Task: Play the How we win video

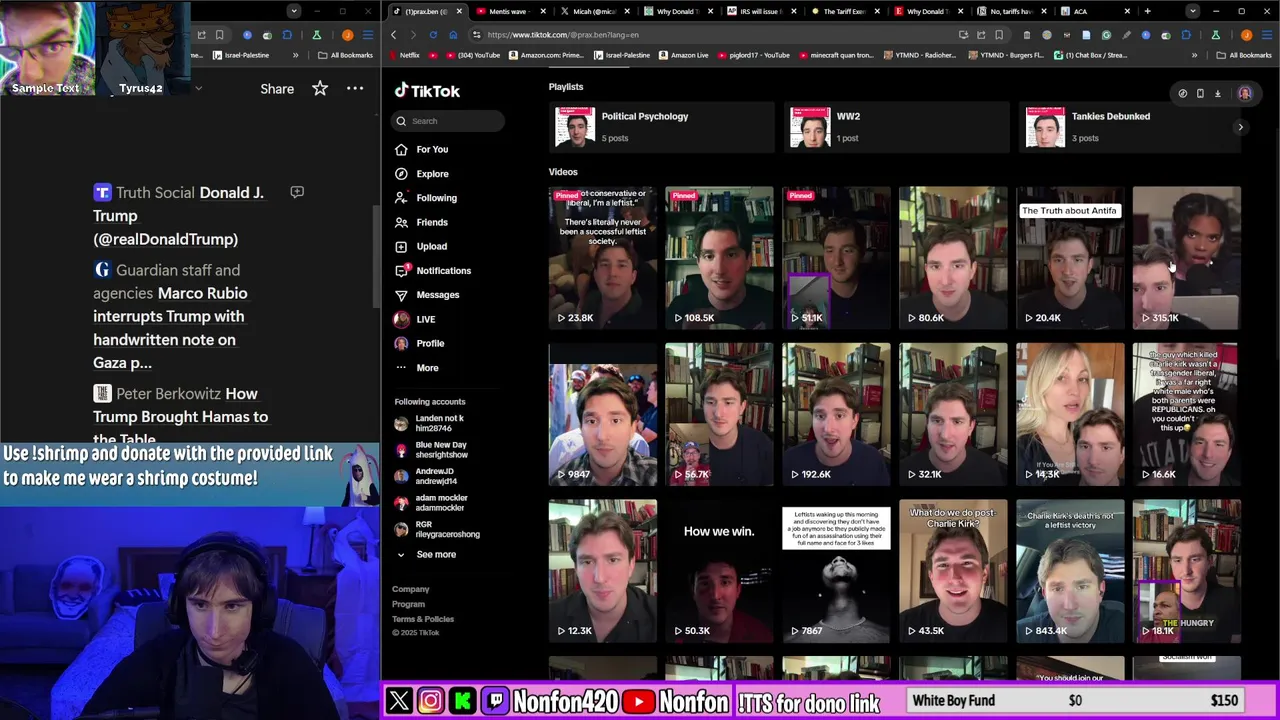Action: pyautogui.click(x=719, y=571)
